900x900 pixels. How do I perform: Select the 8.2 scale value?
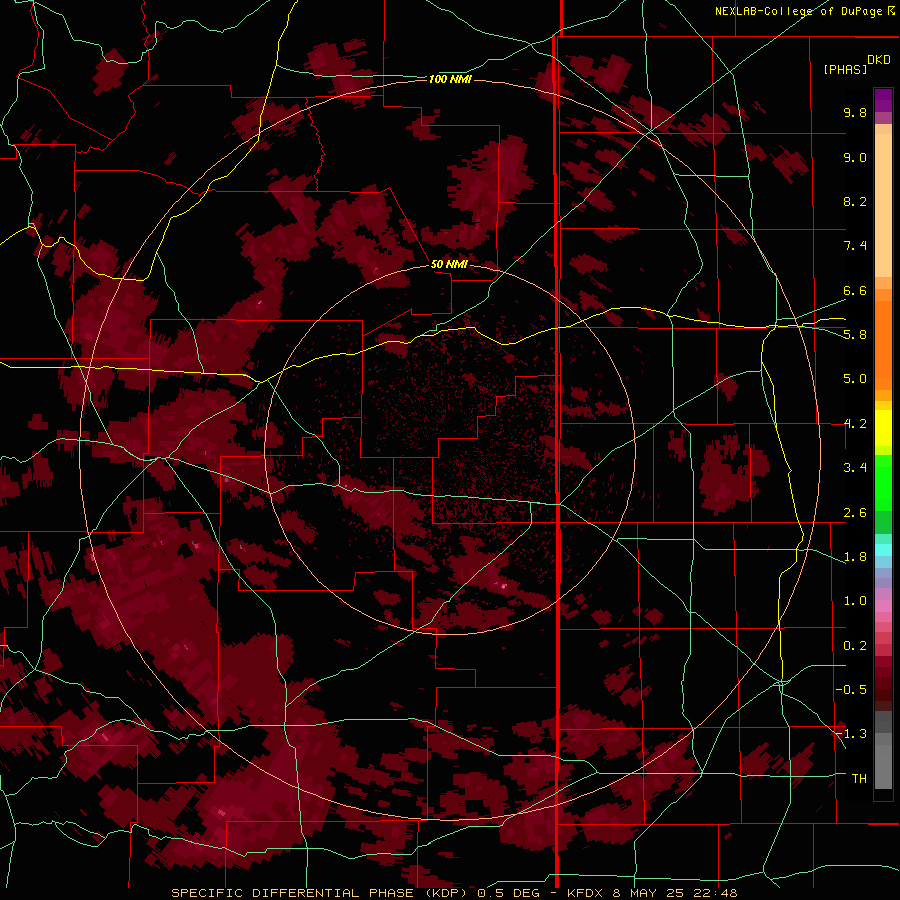[x=855, y=201]
